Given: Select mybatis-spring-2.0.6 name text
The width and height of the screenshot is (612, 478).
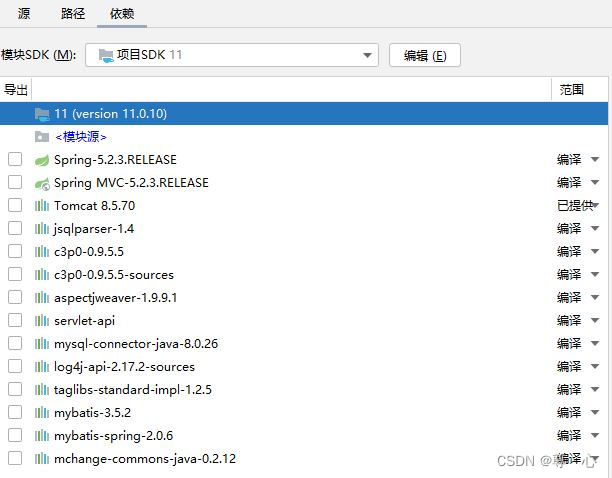Looking at the screenshot, I should [113, 435].
